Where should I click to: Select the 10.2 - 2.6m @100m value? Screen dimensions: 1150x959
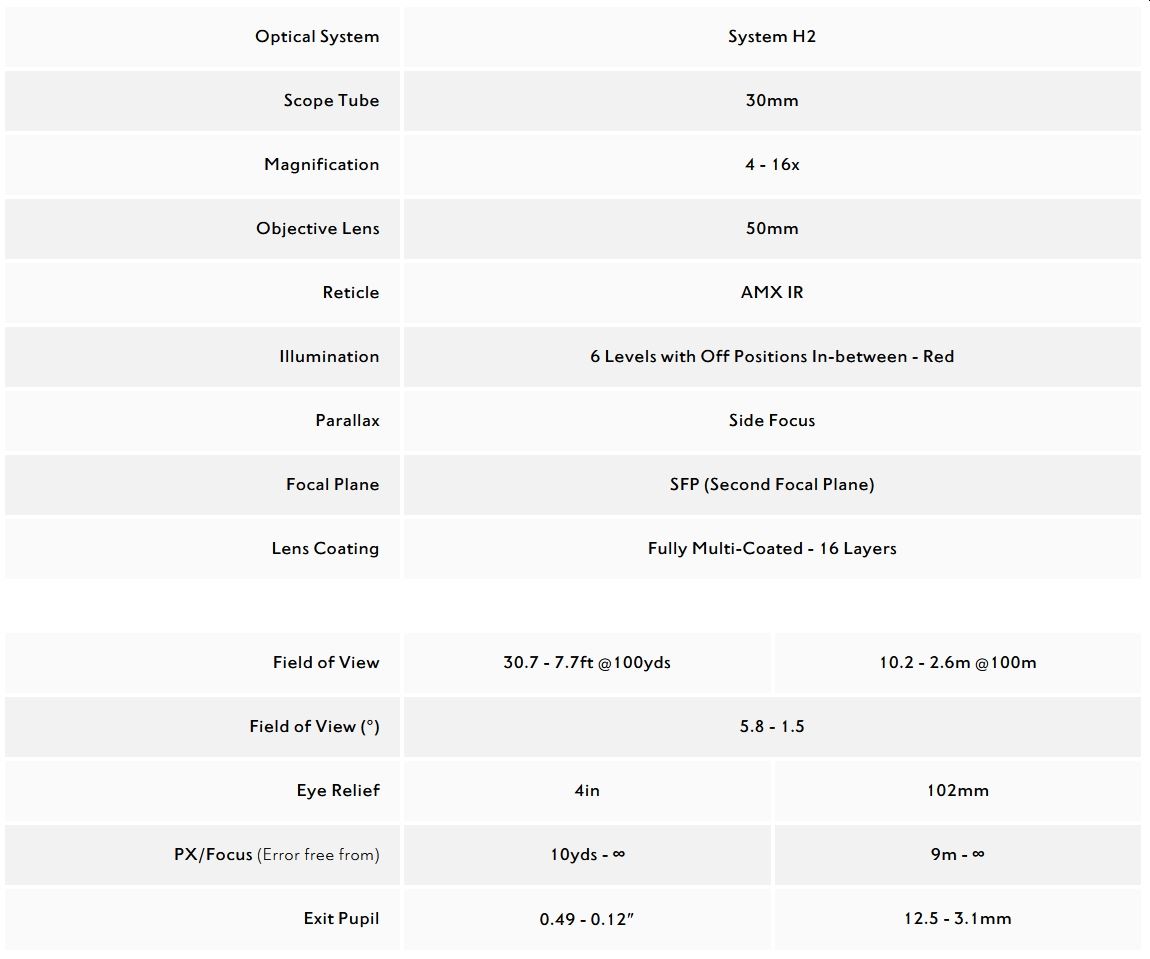(x=958, y=663)
